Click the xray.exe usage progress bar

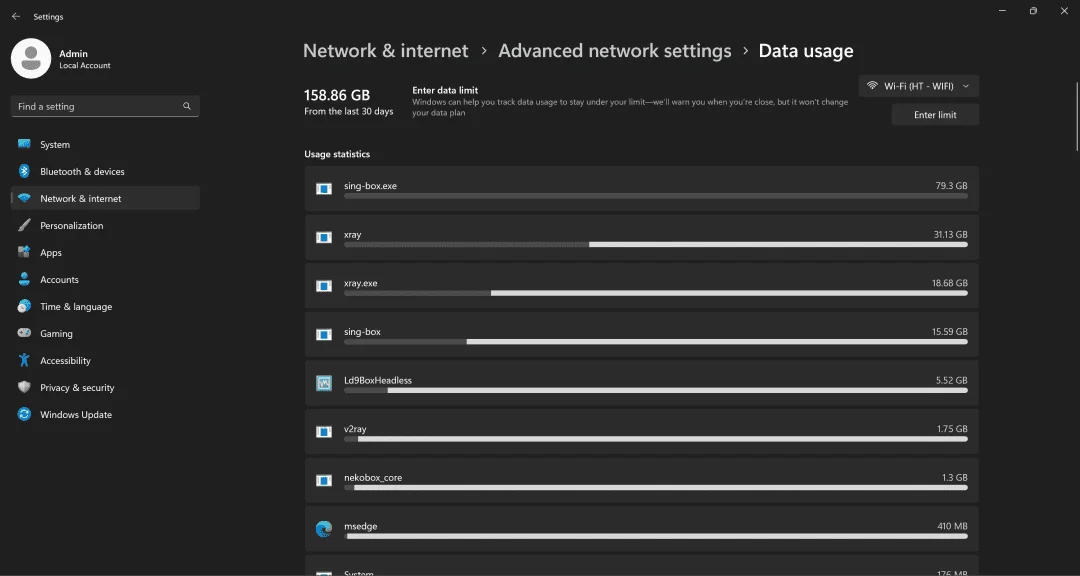[x=656, y=293]
